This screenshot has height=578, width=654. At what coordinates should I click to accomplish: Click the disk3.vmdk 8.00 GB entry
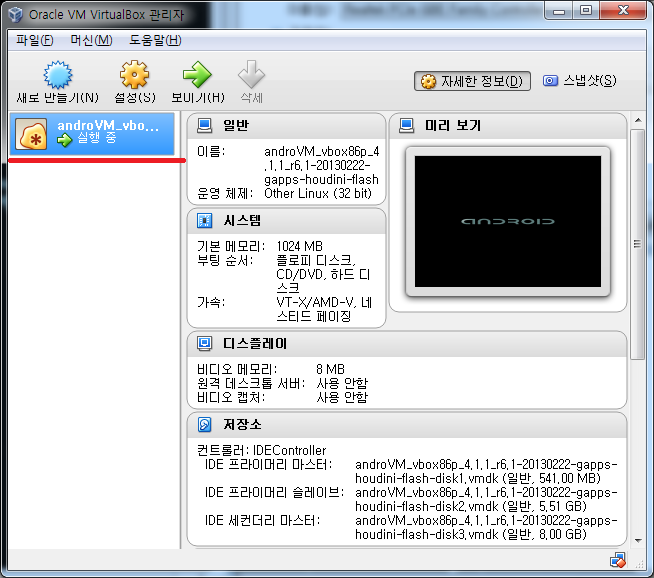tap(486, 527)
